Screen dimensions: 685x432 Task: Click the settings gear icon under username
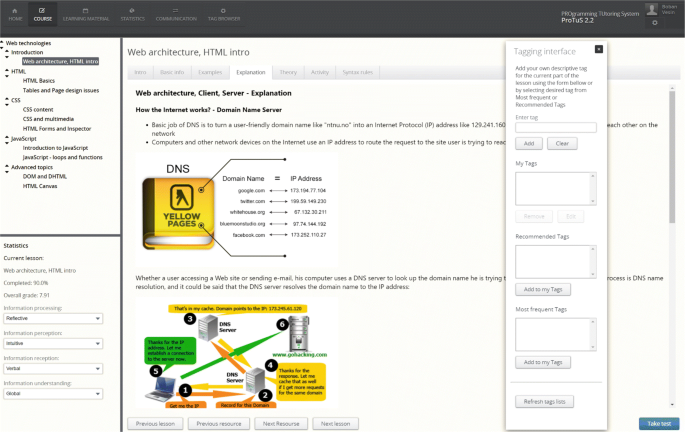tap(654, 22)
